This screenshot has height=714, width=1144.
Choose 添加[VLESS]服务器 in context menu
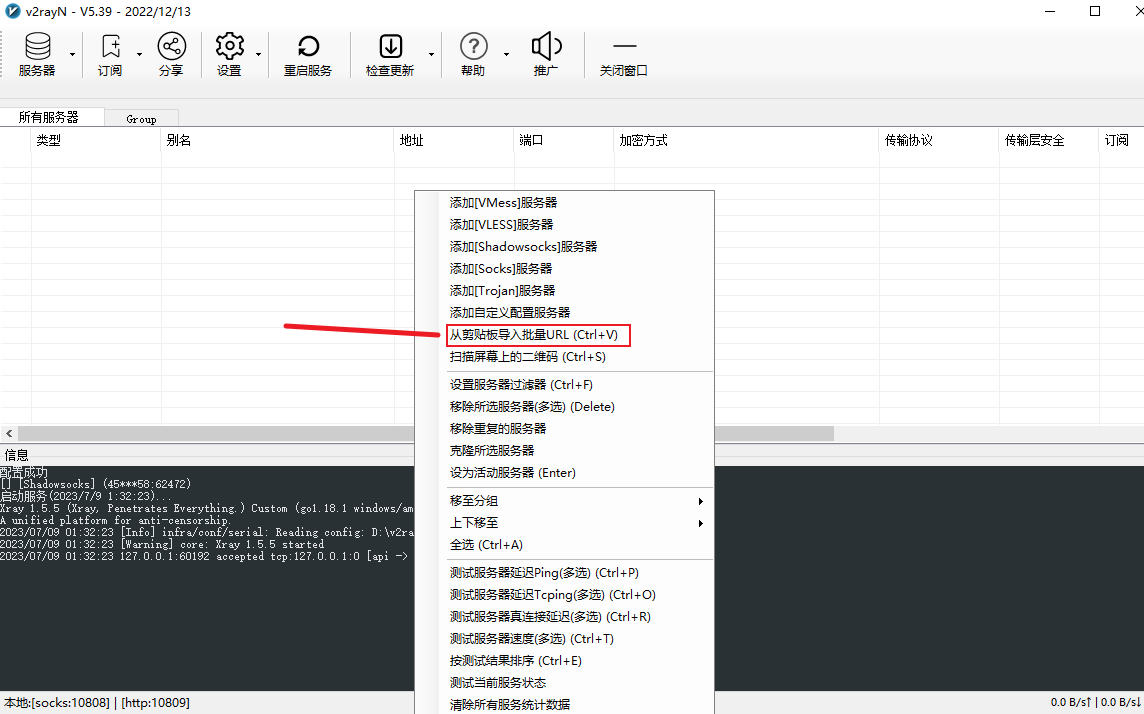(564, 225)
